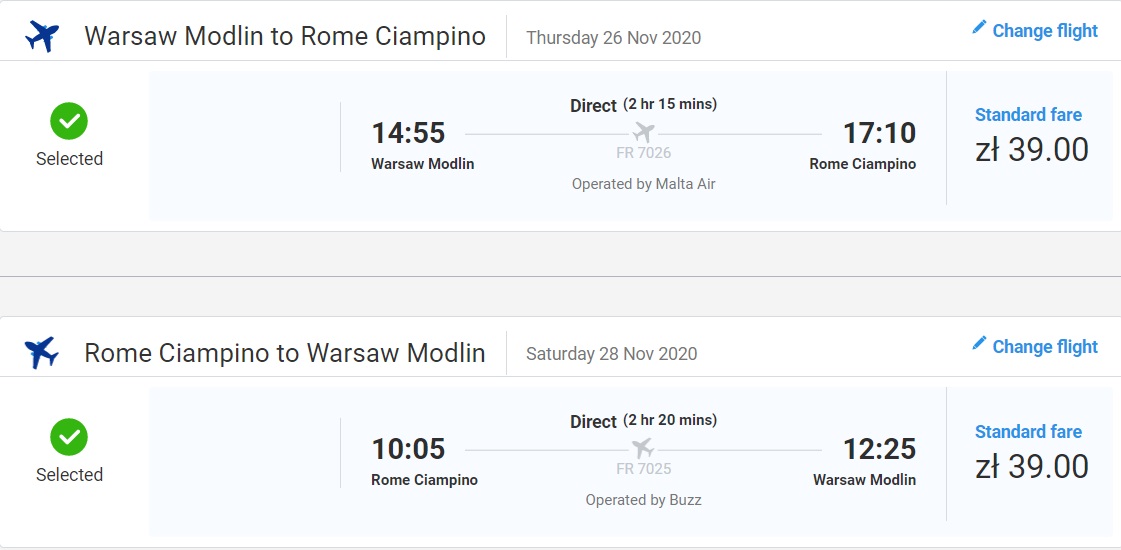Click the Thursday 26 Nov 2020 date
Image resolution: width=1121 pixels, height=550 pixels.
613,38
